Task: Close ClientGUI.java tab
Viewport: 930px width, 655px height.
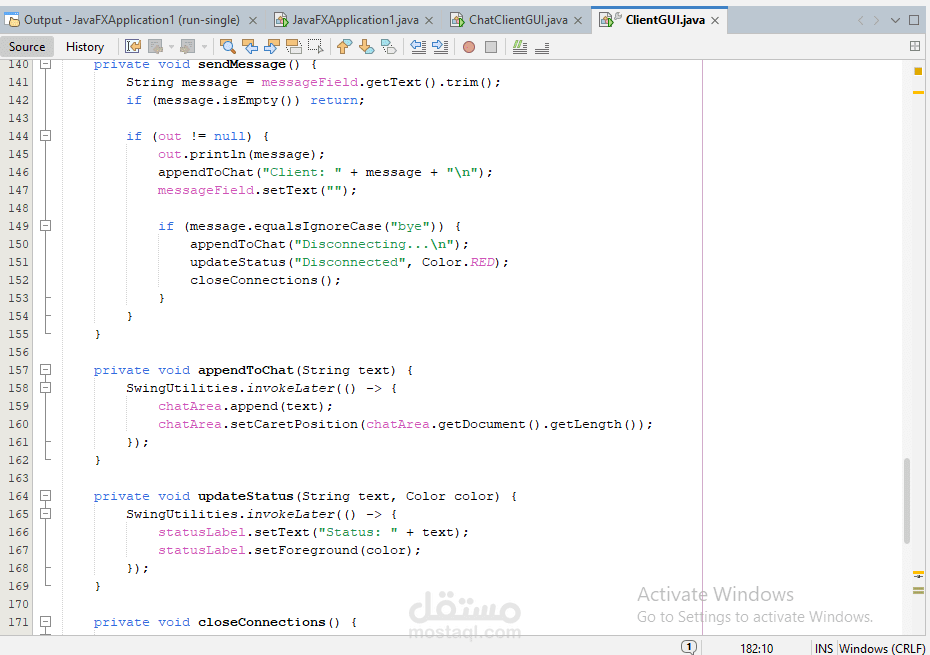Action: click(x=715, y=21)
